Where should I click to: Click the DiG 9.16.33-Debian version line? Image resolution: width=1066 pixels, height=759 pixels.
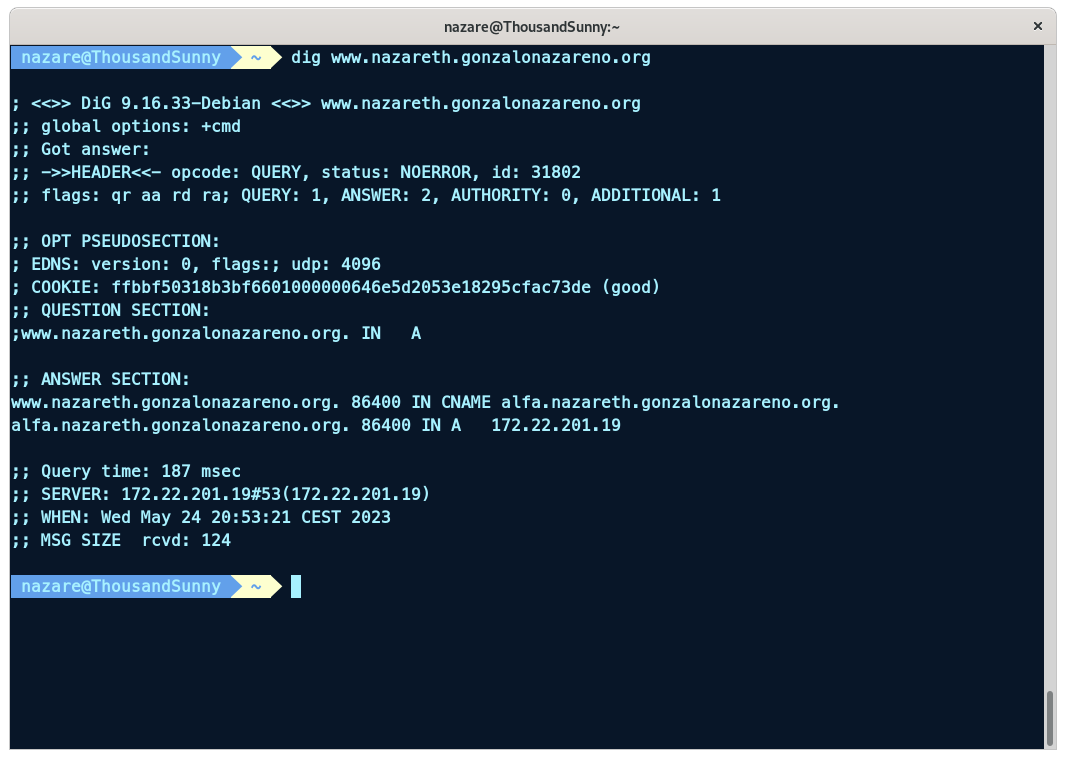(x=325, y=103)
